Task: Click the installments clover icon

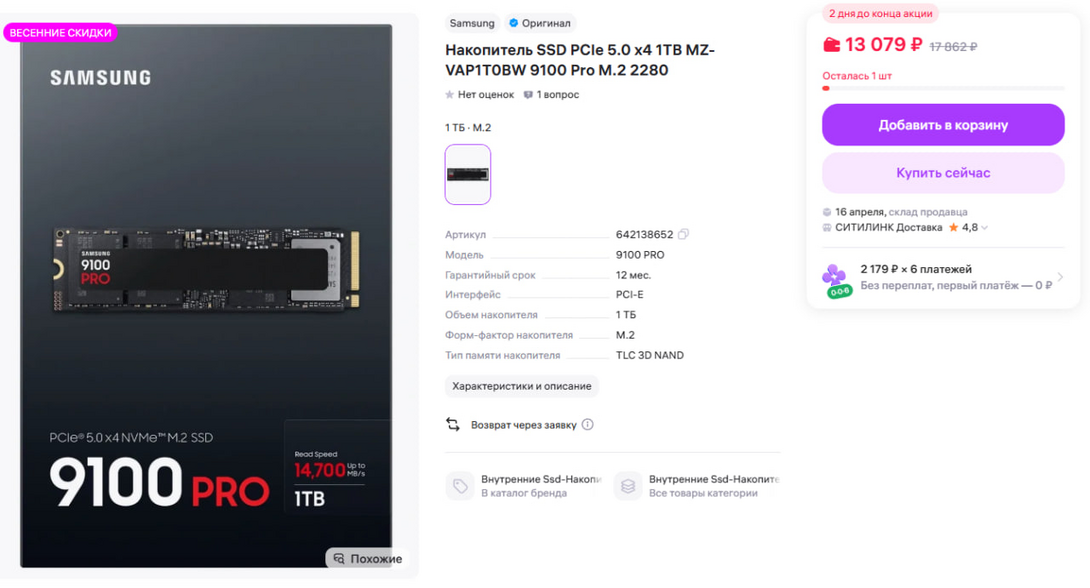Action: pos(835,277)
